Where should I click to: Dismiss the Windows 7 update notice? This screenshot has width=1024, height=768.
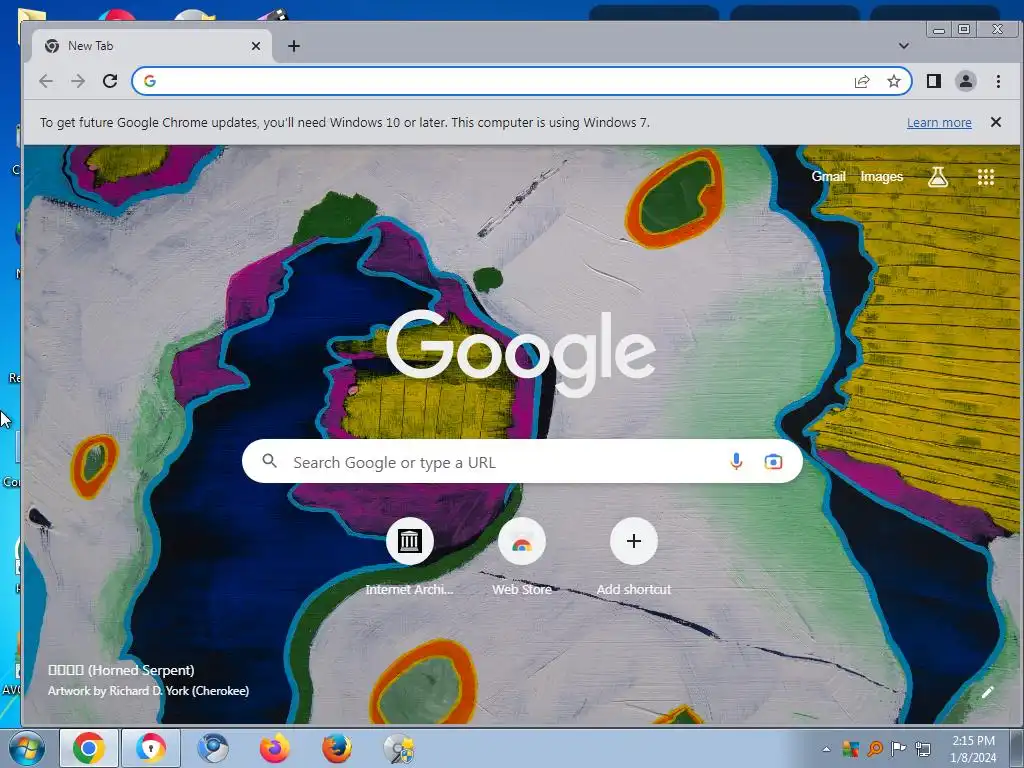click(996, 122)
